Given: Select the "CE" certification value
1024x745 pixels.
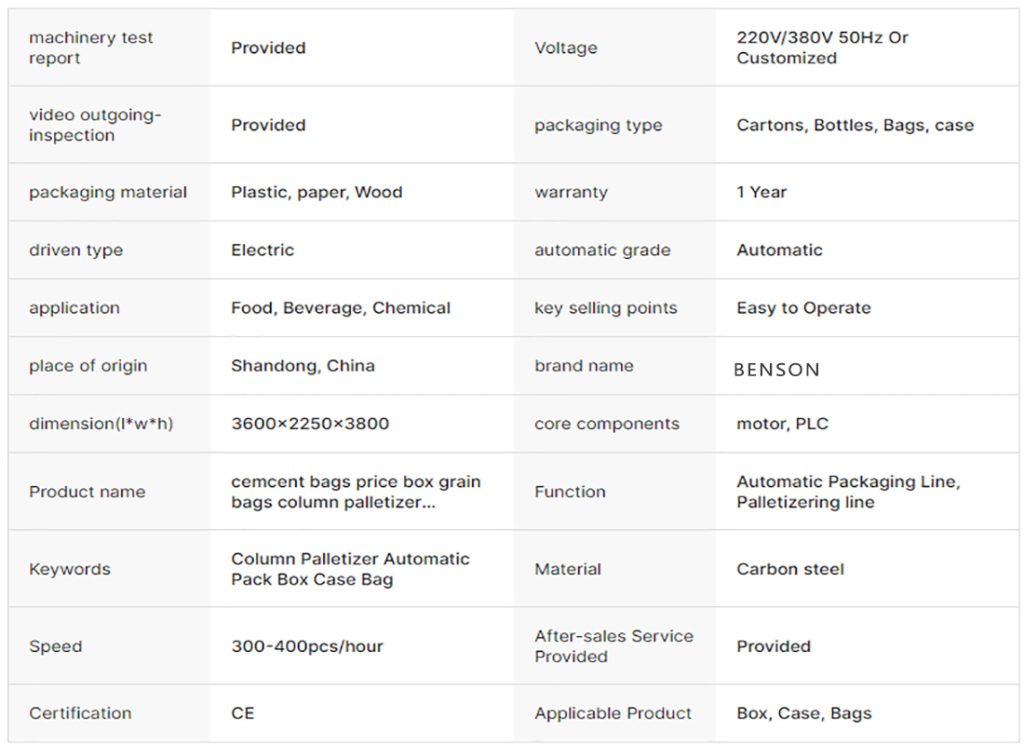Looking at the screenshot, I should (243, 713).
